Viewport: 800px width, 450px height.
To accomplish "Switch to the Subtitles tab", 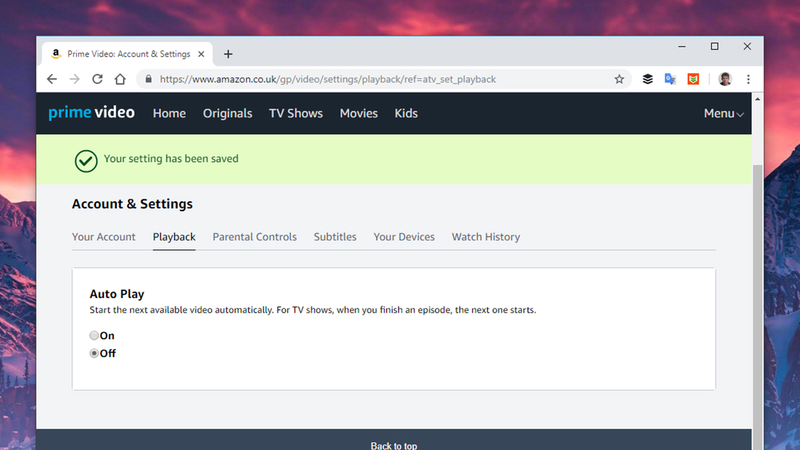I will [x=335, y=237].
